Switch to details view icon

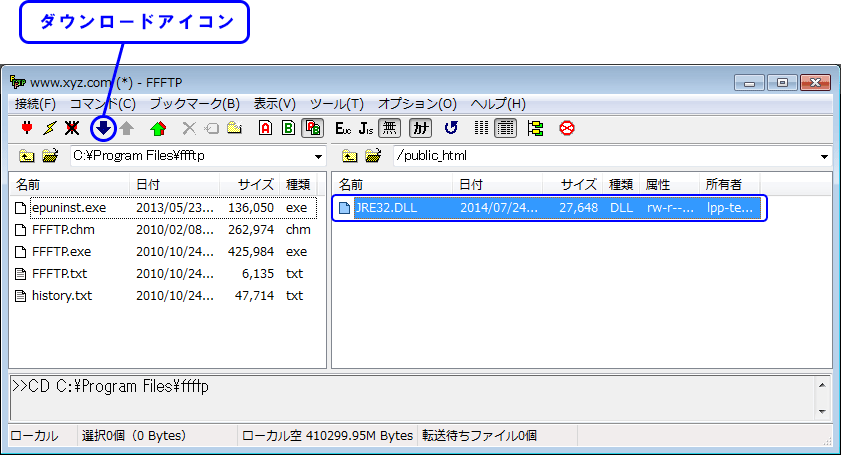click(505, 128)
